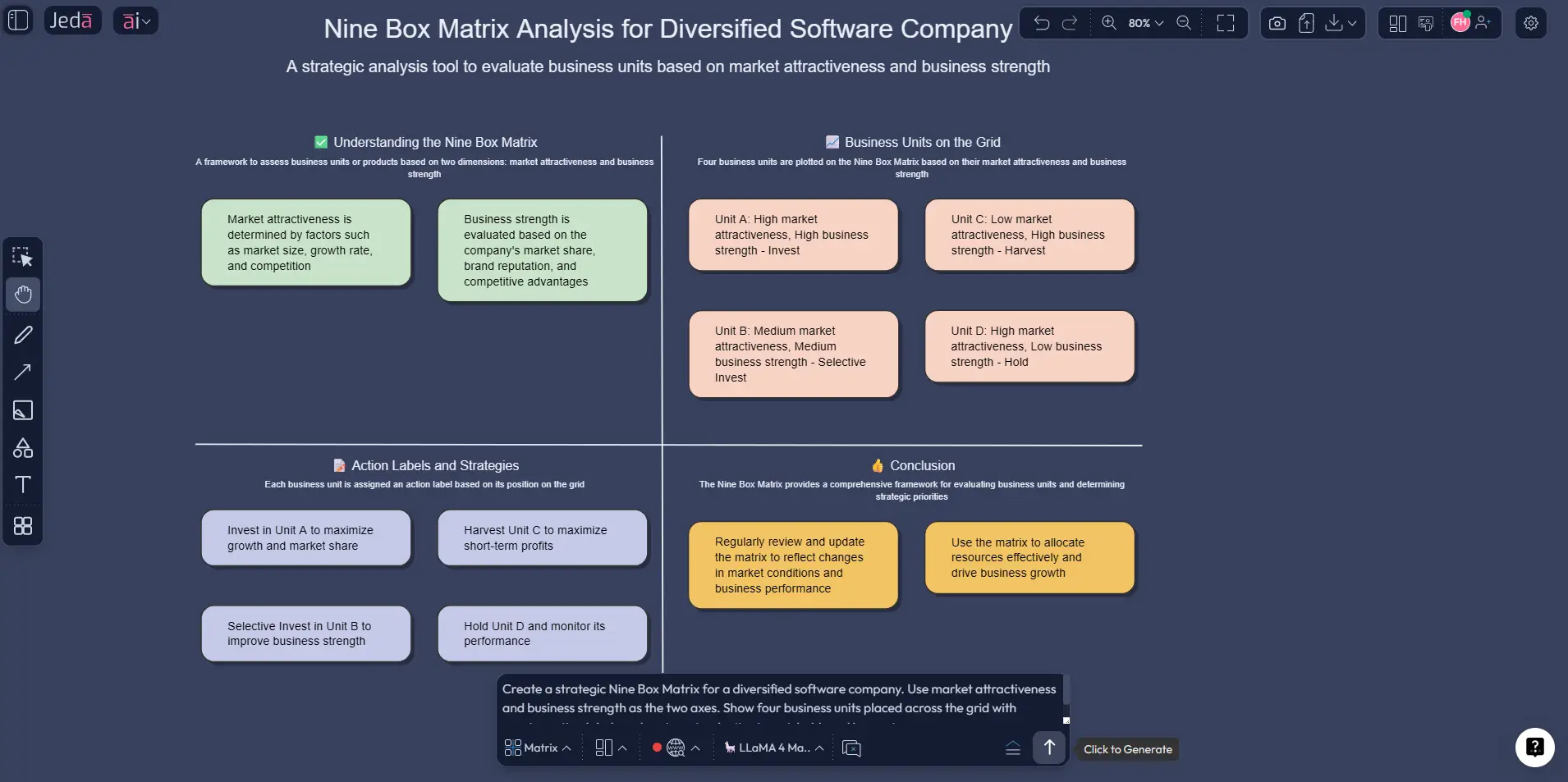Viewport: 1568px width, 782px height.
Task: Choose the Shapes tool
Action: [x=22, y=448]
